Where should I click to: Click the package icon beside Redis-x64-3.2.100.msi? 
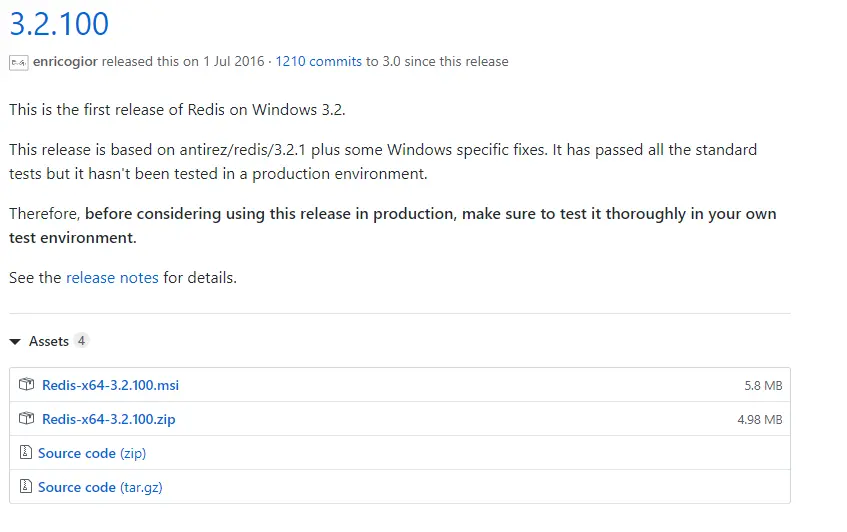coord(26,385)
